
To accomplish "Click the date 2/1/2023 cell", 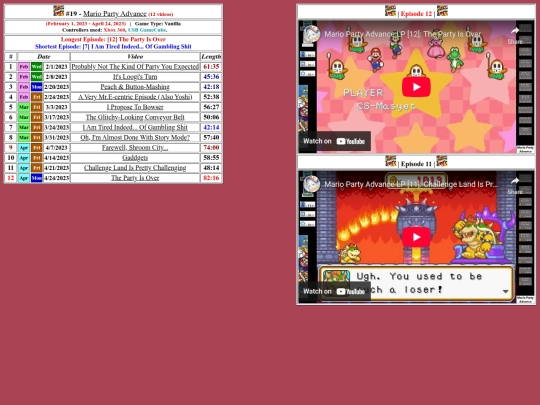I will click(56, 66).
